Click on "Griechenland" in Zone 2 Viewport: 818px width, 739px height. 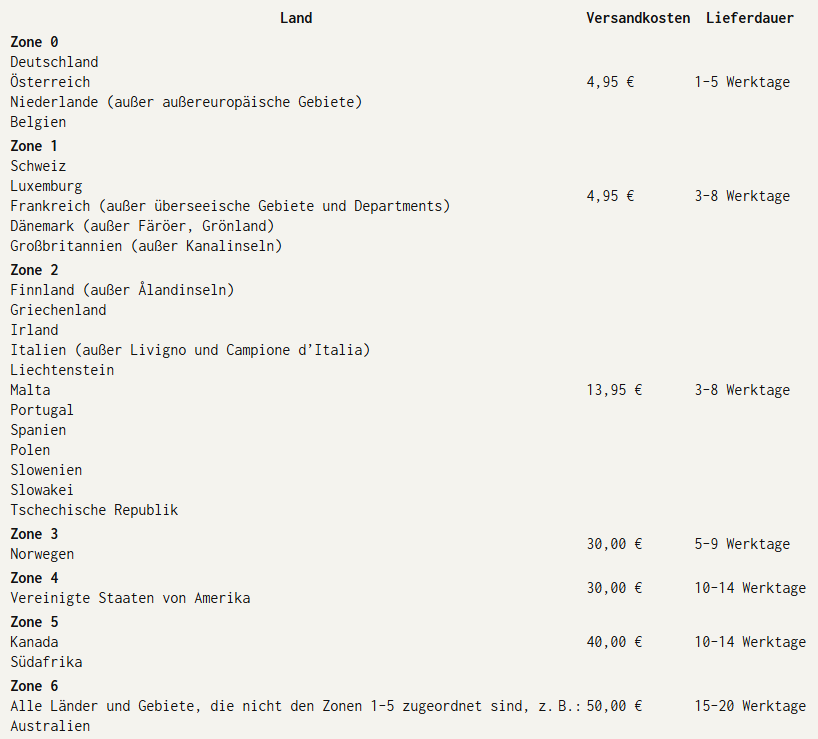pos(58,310)
